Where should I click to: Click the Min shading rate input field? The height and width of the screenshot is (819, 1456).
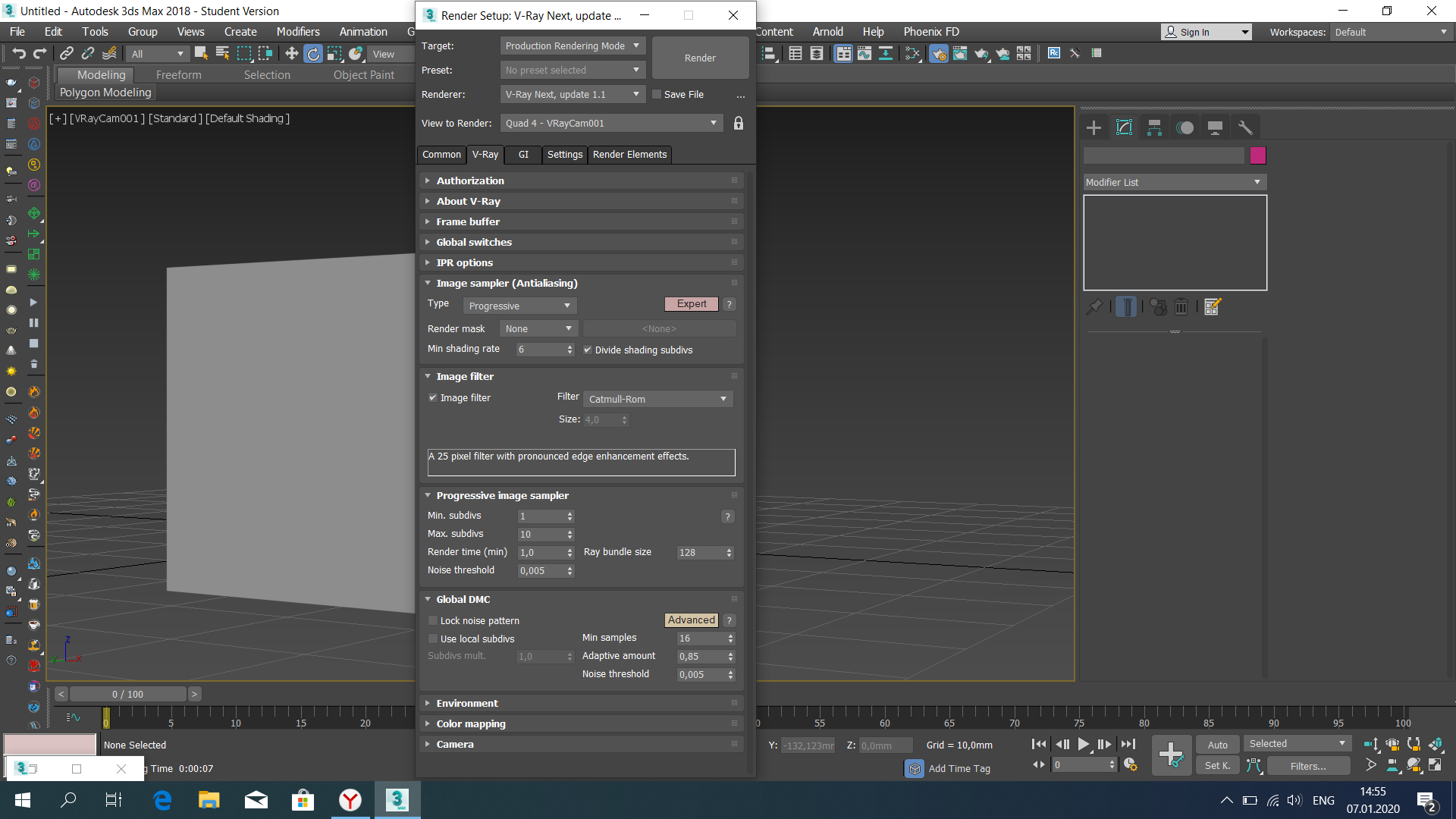[541, 349]
